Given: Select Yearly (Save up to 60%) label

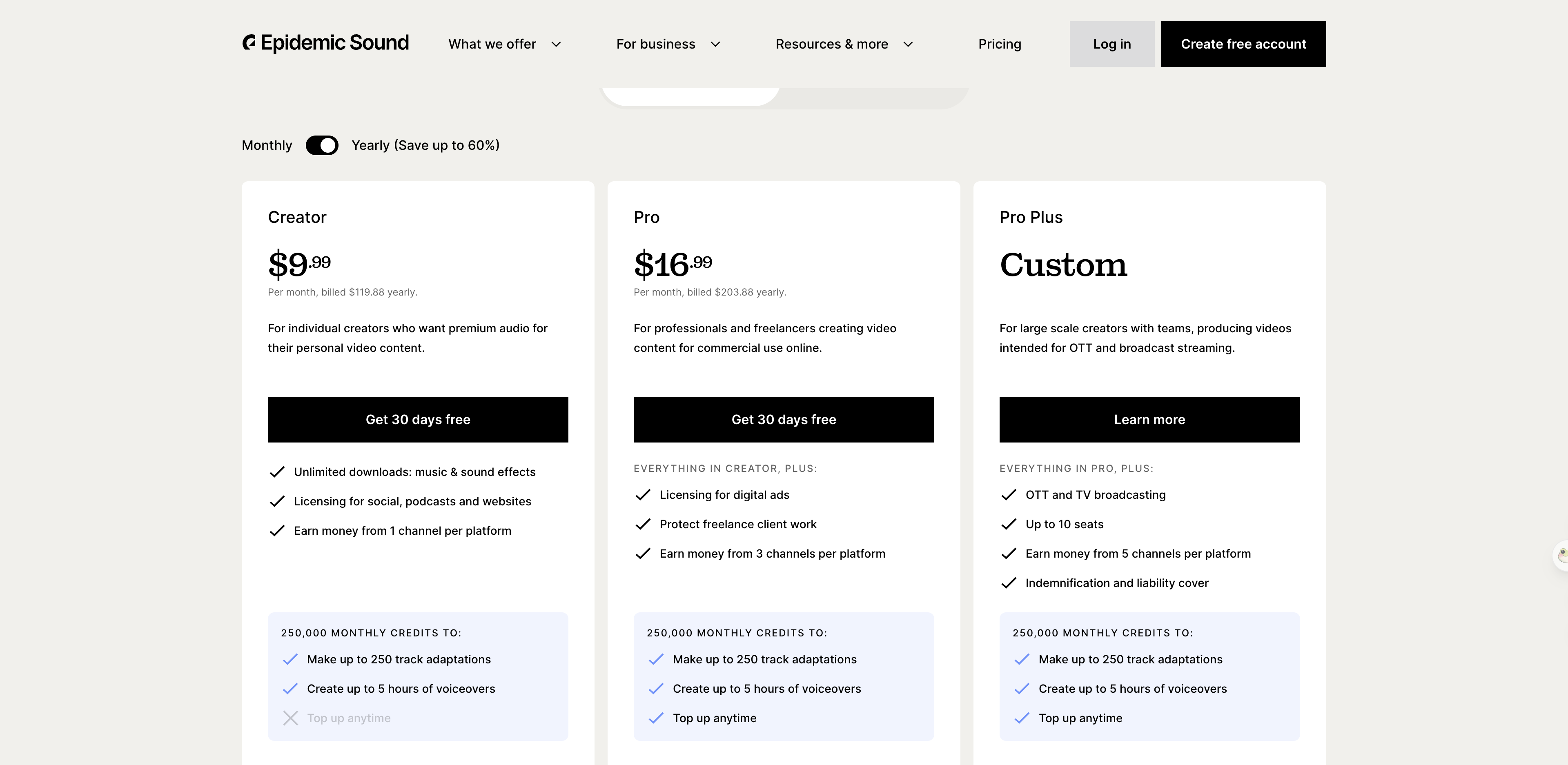Looking at the screenshot, I should pos(425,145).
